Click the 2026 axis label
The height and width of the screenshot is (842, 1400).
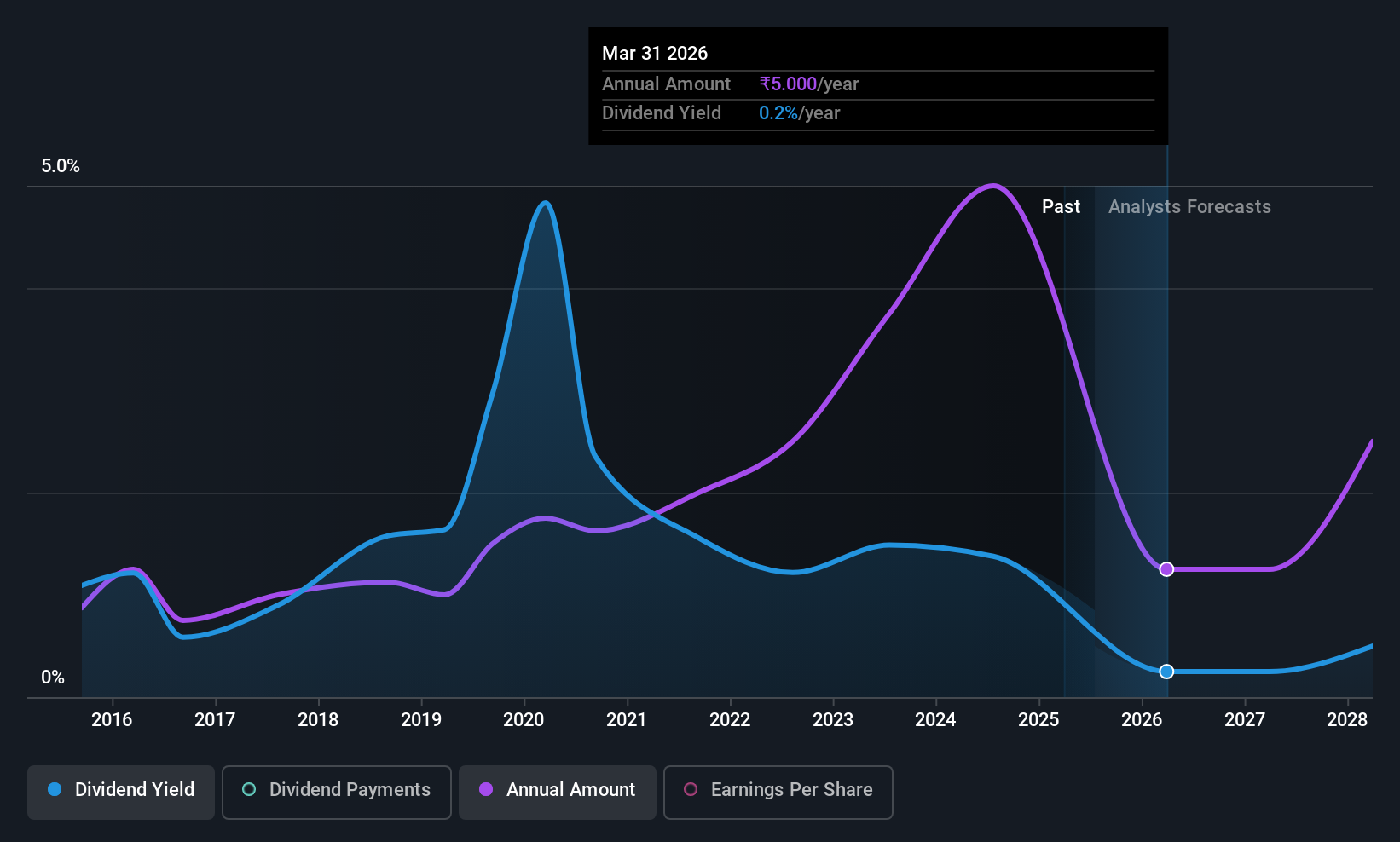click(x=1142, y=720)
